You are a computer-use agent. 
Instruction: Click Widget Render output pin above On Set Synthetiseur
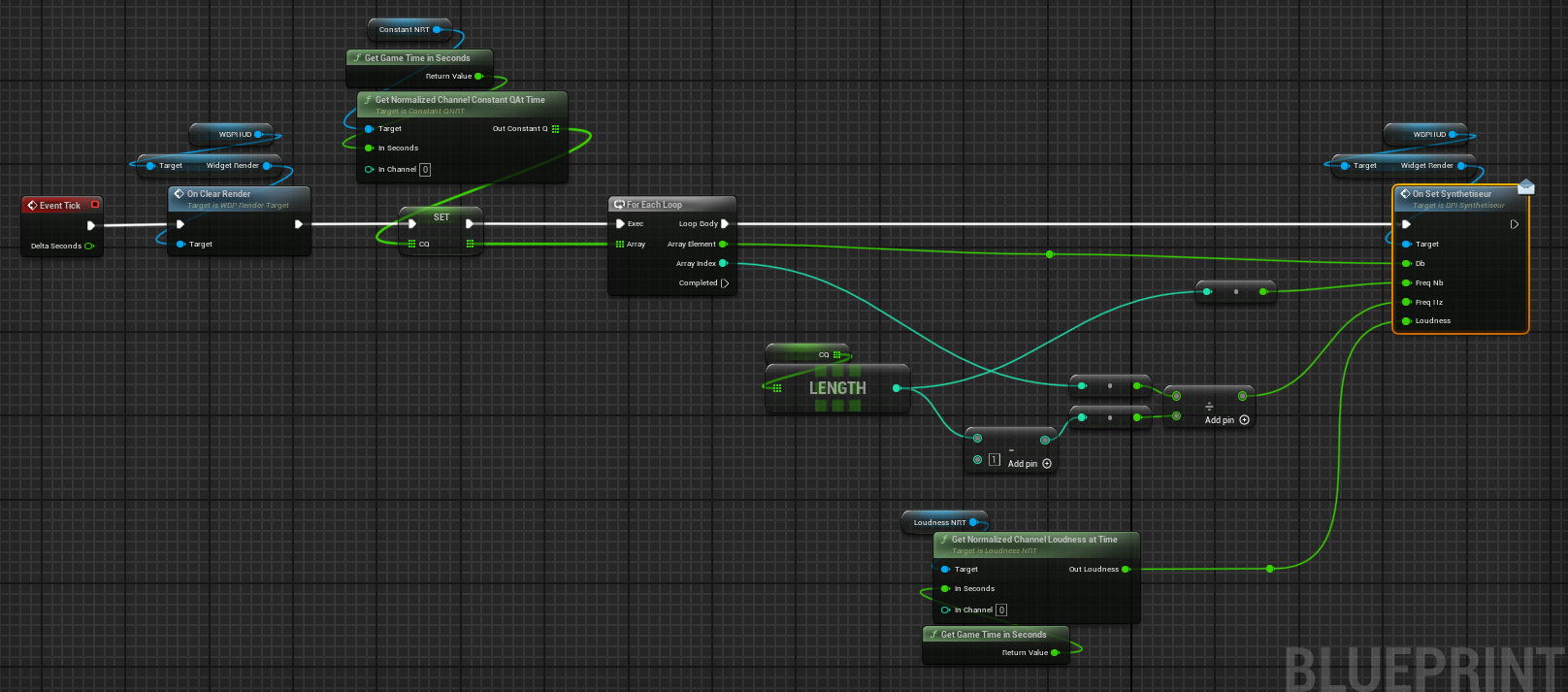click(x=1461, y=166)
